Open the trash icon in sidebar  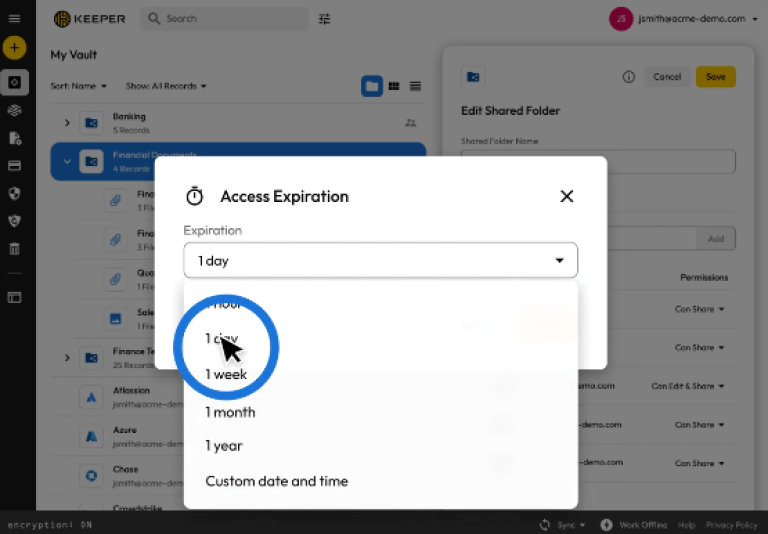click(14, 249)
